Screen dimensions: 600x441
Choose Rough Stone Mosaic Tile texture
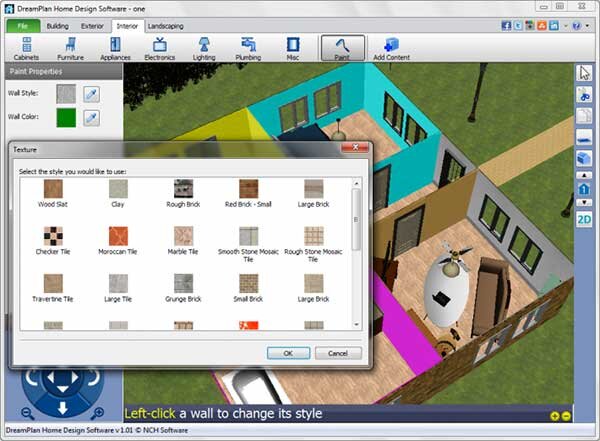(313, 245)
